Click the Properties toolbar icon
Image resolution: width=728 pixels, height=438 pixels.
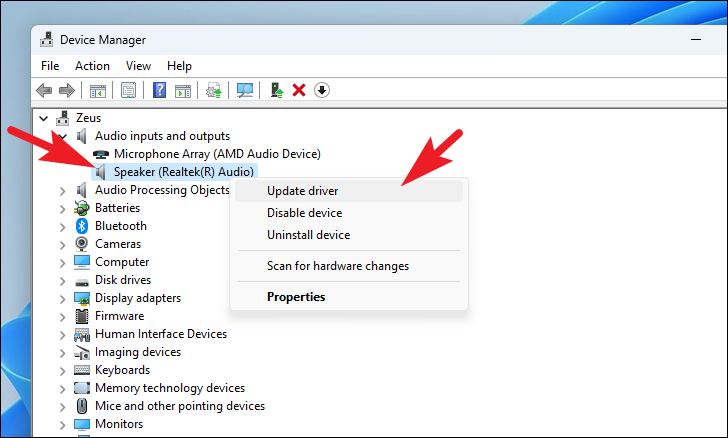(129, 90)
